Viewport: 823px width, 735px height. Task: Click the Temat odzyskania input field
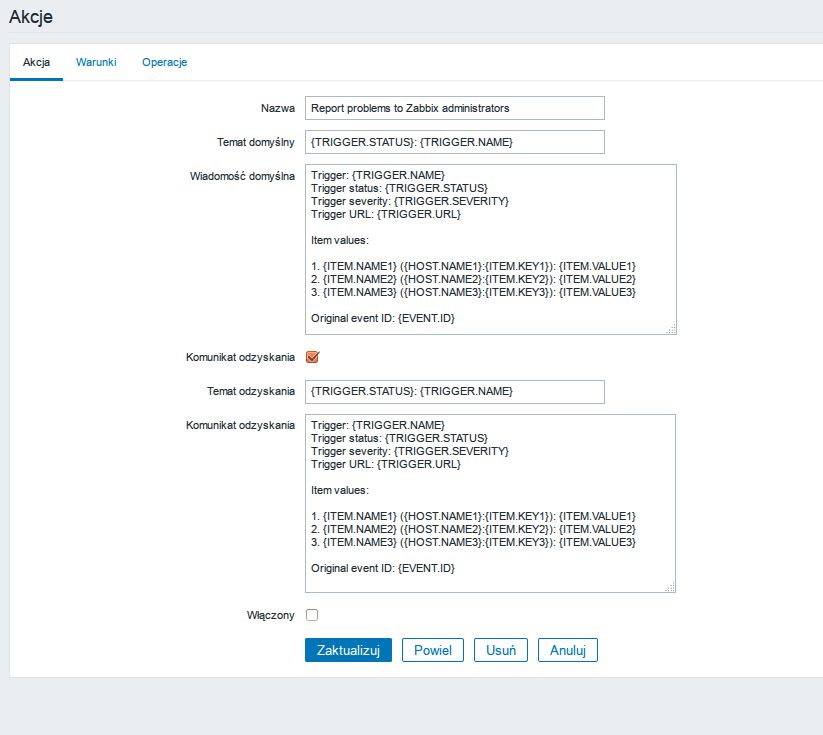455,392
